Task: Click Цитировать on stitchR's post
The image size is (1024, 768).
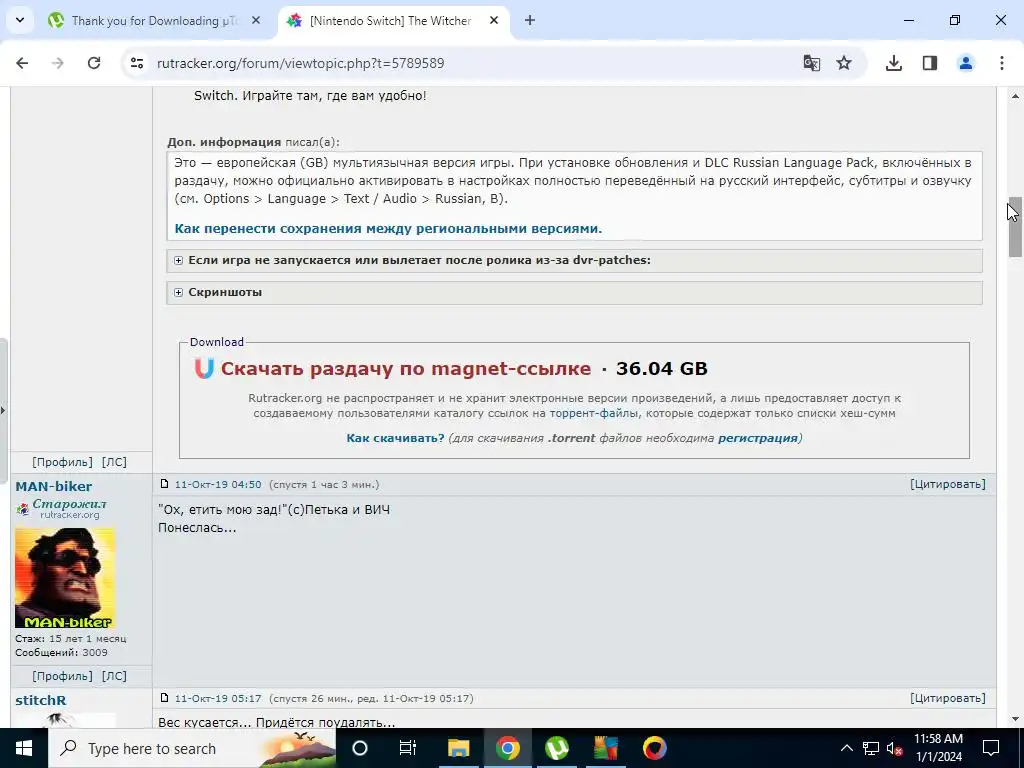Action: click(948, 698)
